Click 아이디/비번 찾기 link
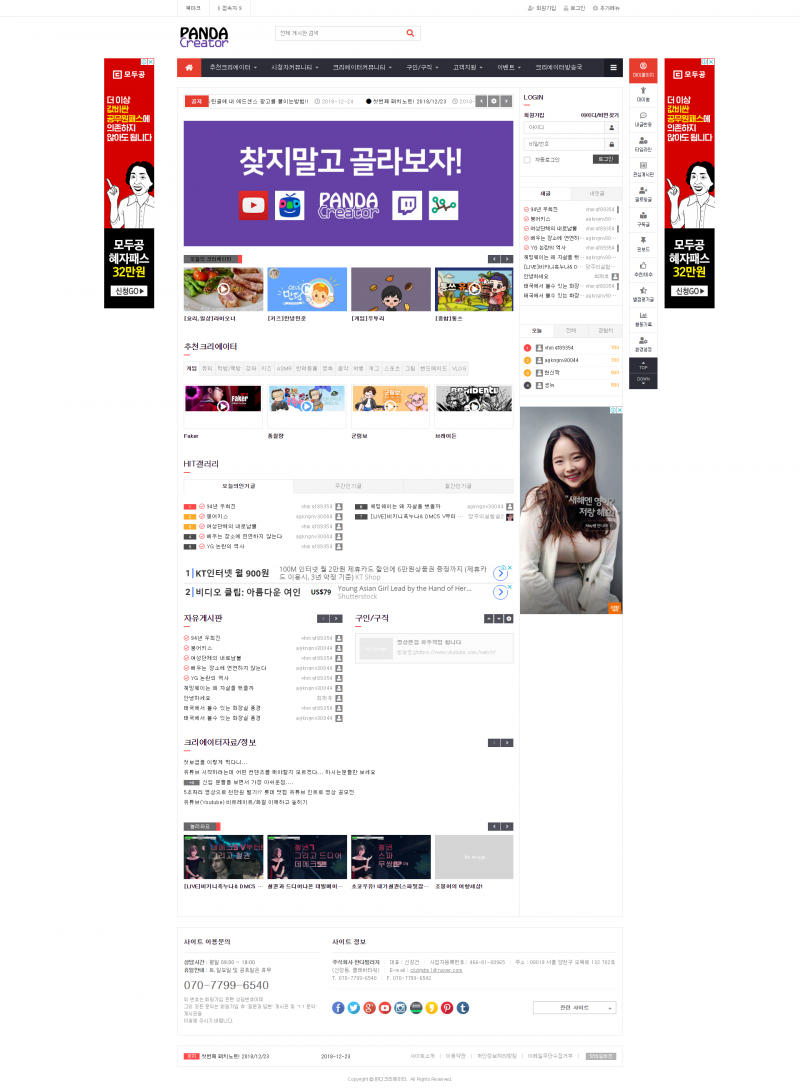The width and height of the screenshot is (800, 1092). tap(599, 115)
